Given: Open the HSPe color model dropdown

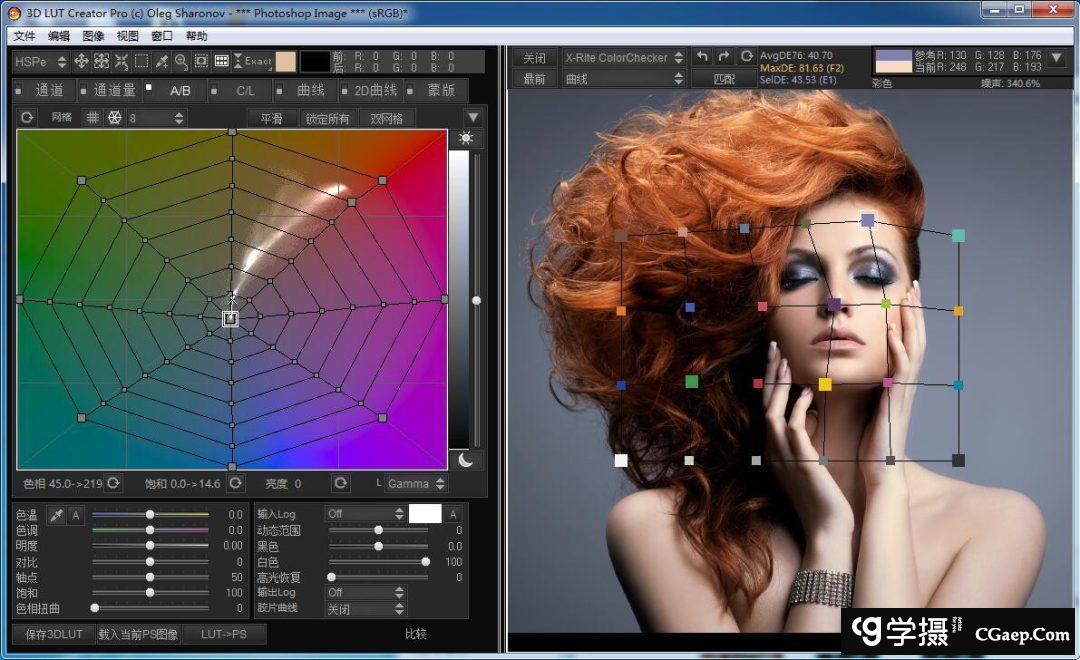Looking at the screenshot, I should click(x=40, y=61).
